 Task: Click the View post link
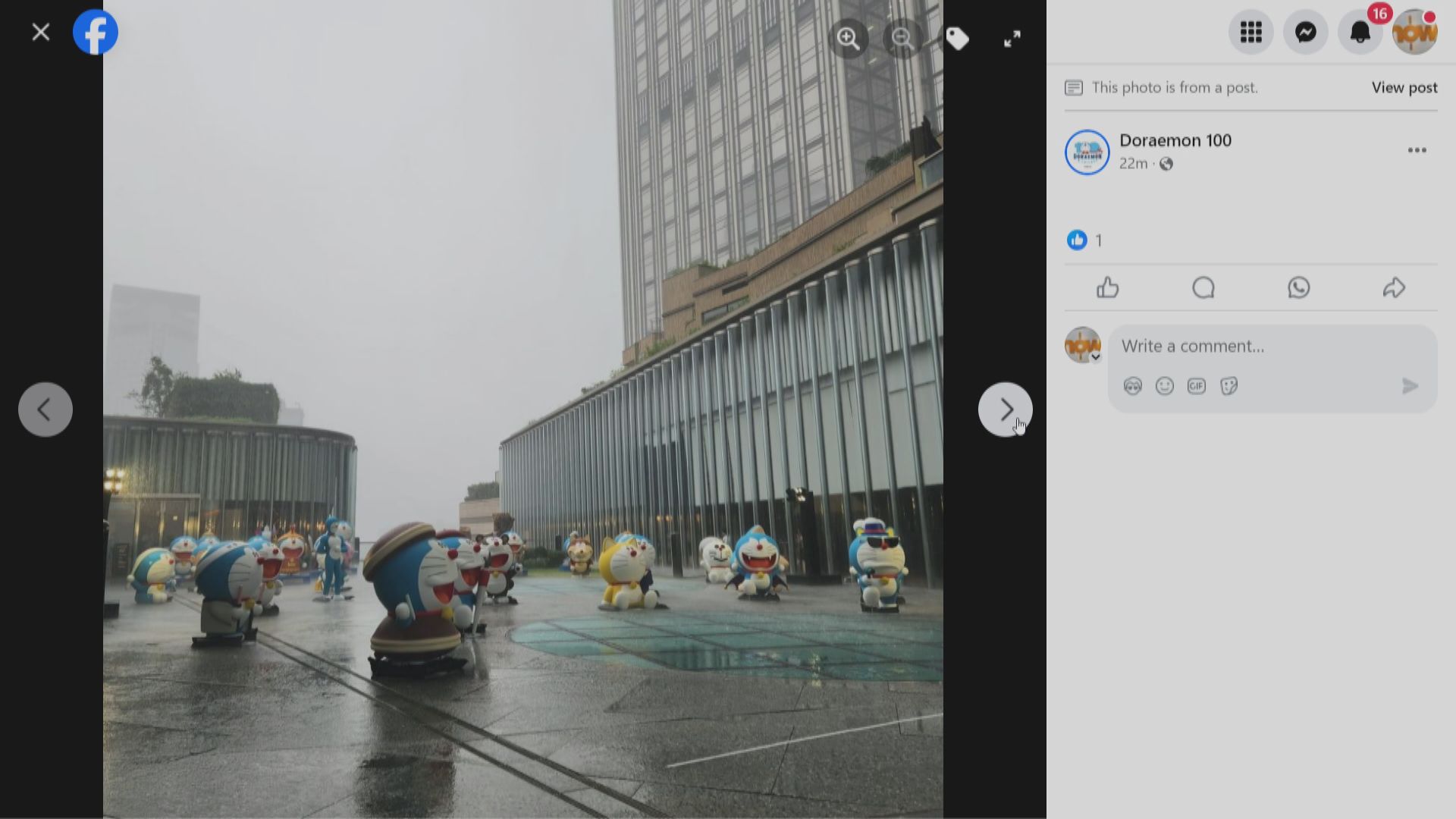[1404, 88]
